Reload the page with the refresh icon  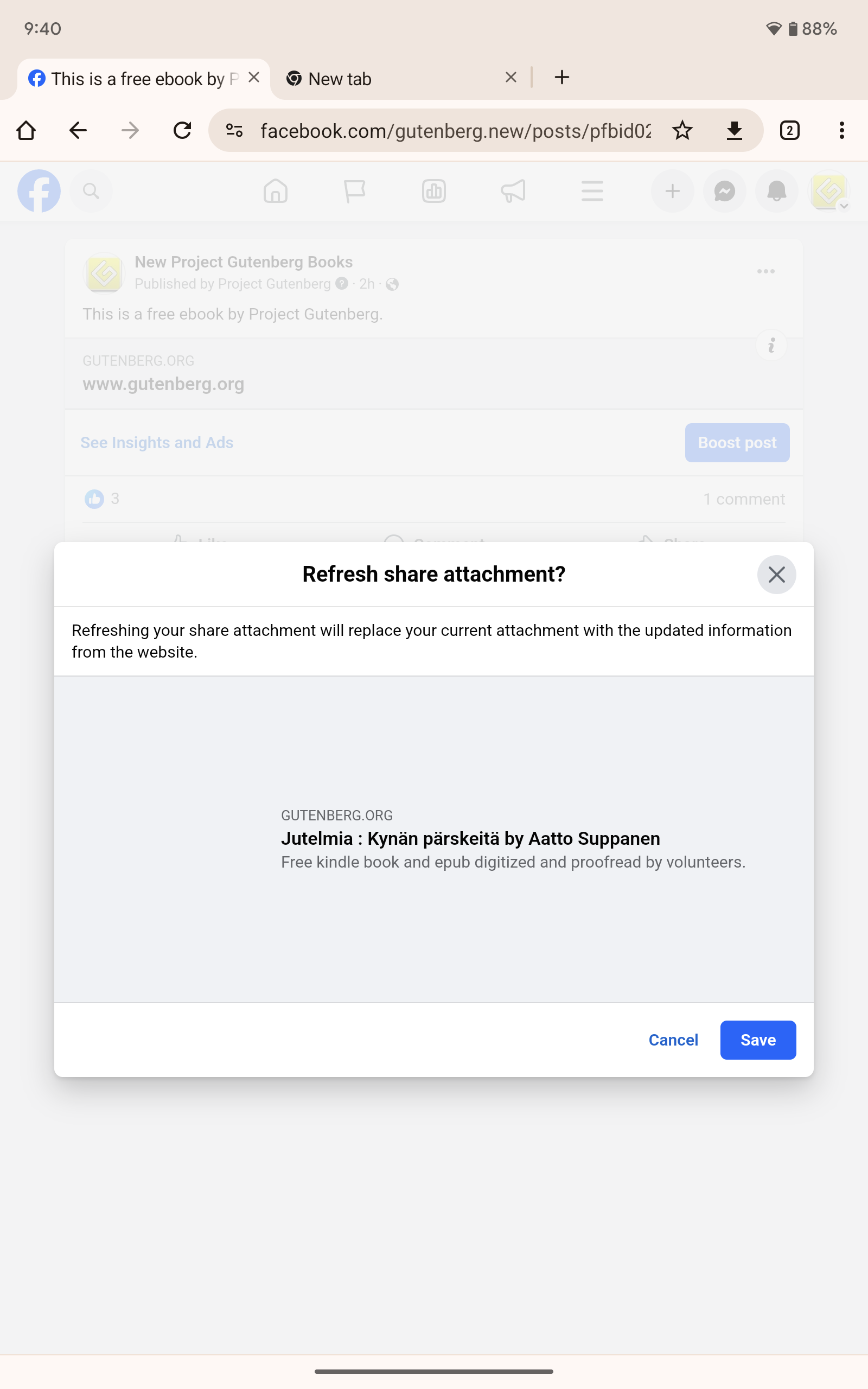(183, 130)
